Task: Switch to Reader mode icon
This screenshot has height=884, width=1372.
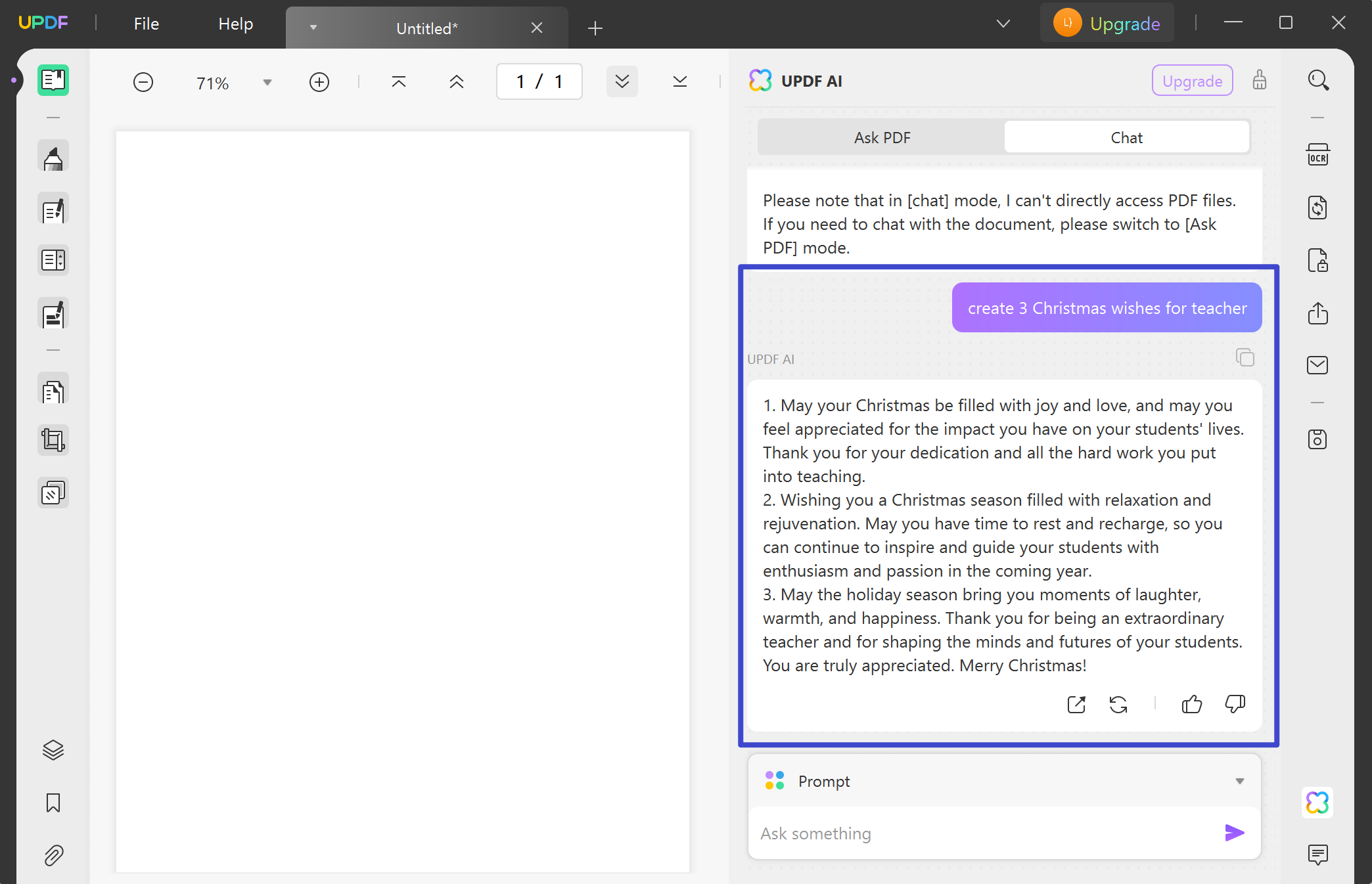Action: click(x=53, y=80)
